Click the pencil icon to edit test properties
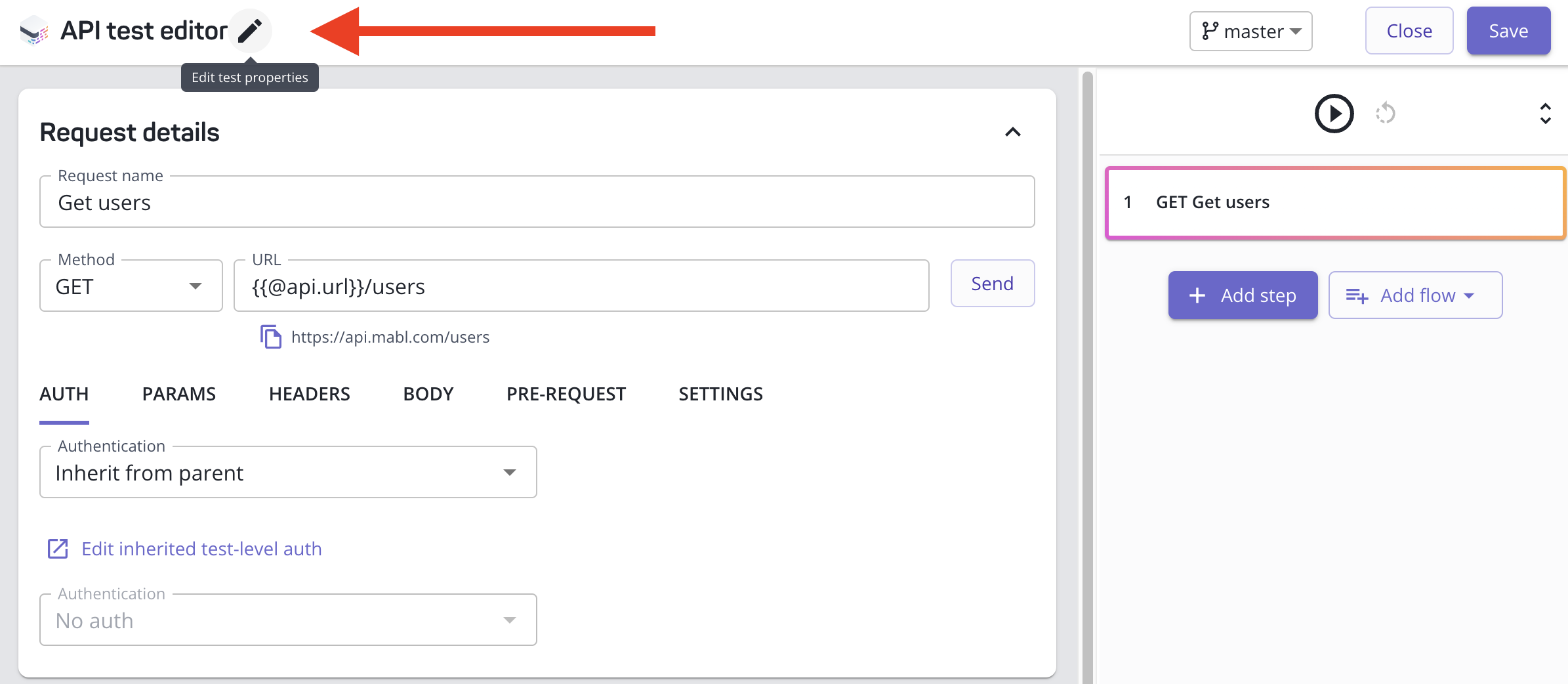The width and height of the screenshot is (1568, 684). click(250, 31)
